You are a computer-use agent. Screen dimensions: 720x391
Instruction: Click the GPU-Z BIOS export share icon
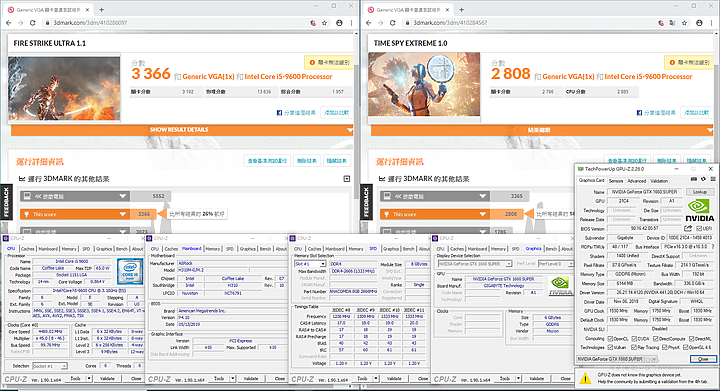point(688,228)
